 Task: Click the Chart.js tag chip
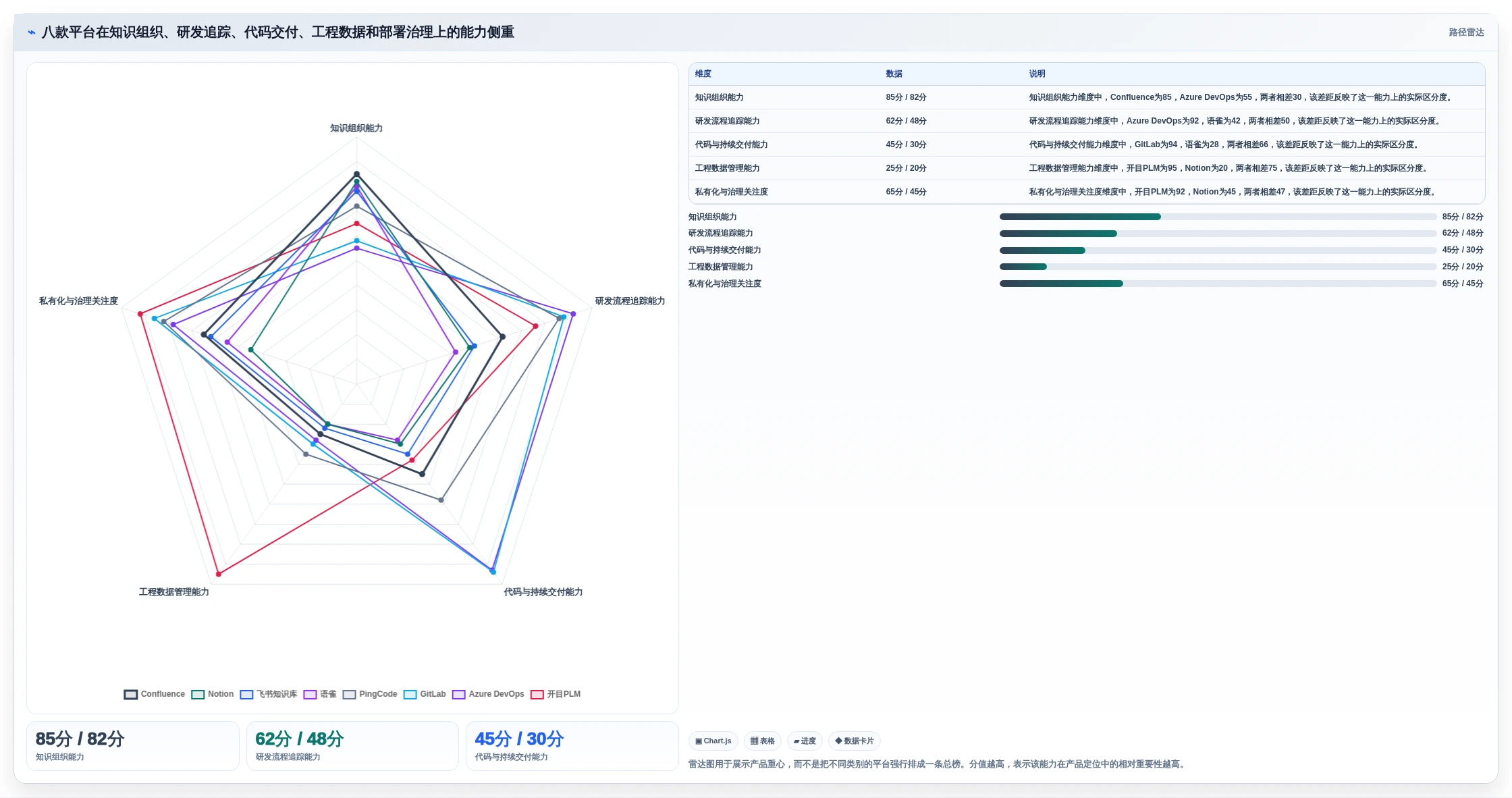click(713, 741)
